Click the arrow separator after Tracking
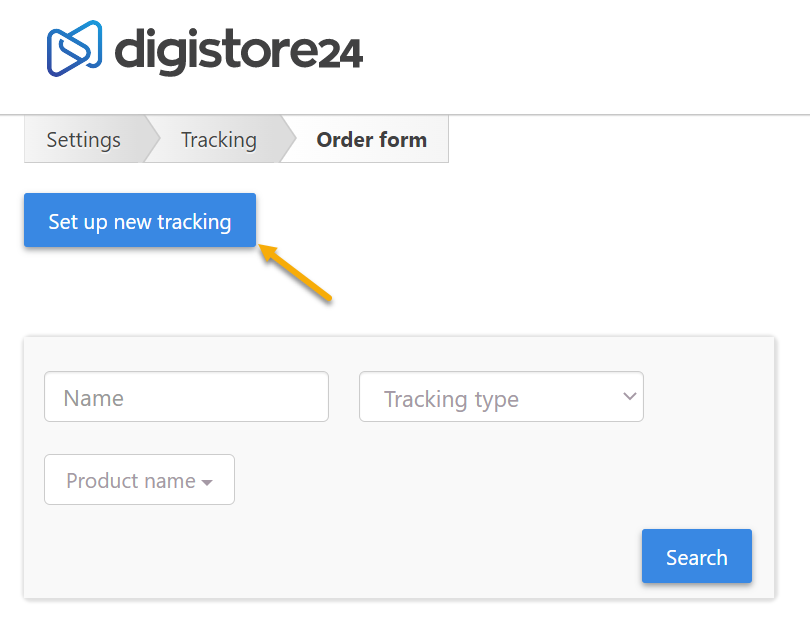 288,140
